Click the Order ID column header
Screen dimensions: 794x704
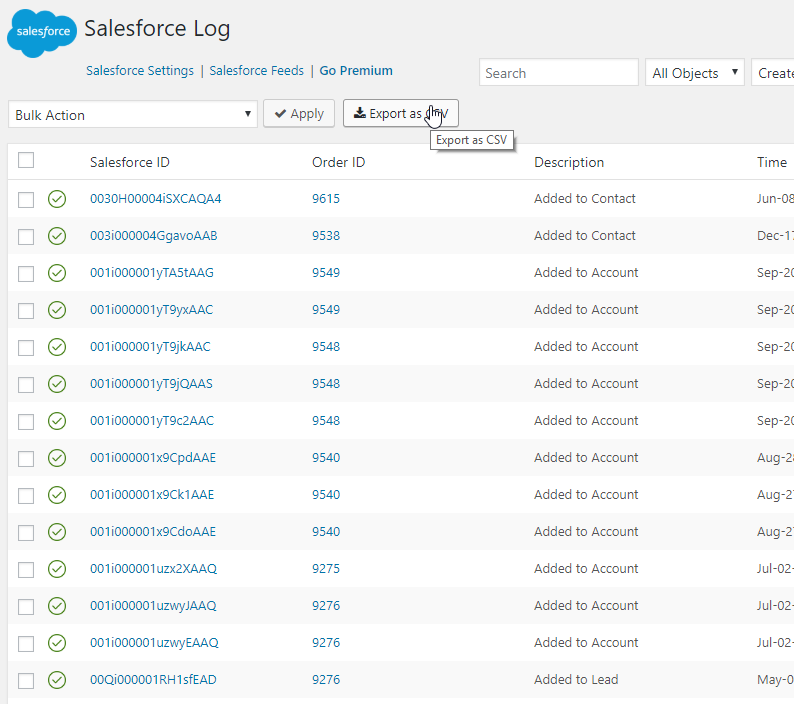click(x=338, y=162)
